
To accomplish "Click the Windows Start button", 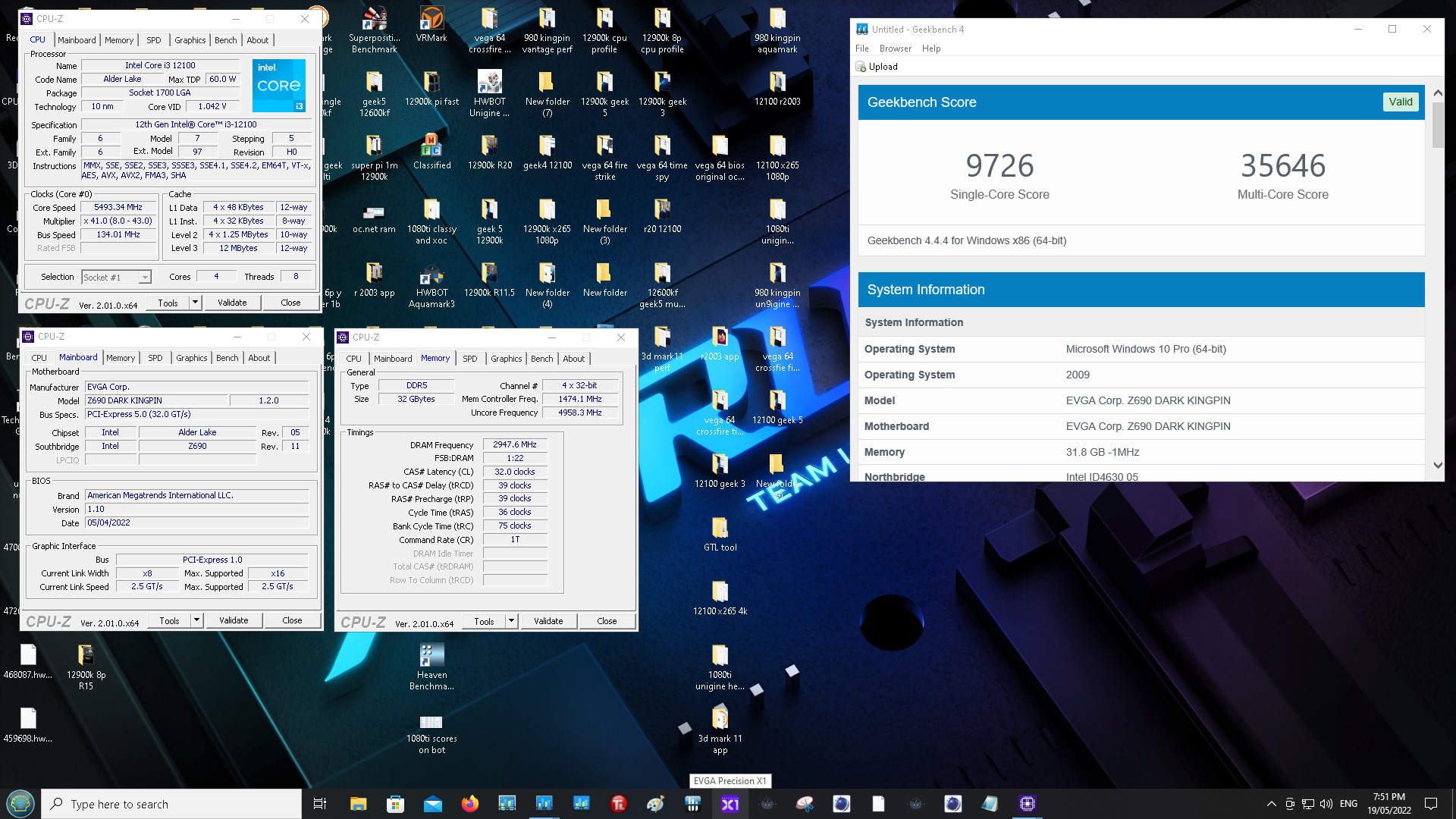I will [x=20, y=804].
